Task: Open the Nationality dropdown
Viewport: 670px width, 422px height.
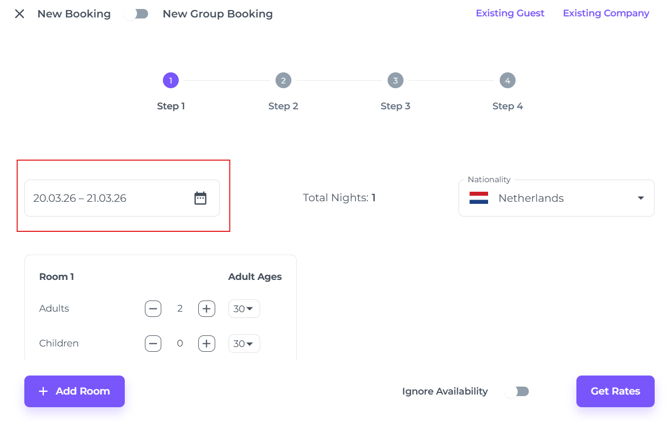Action: click(640, 198)
